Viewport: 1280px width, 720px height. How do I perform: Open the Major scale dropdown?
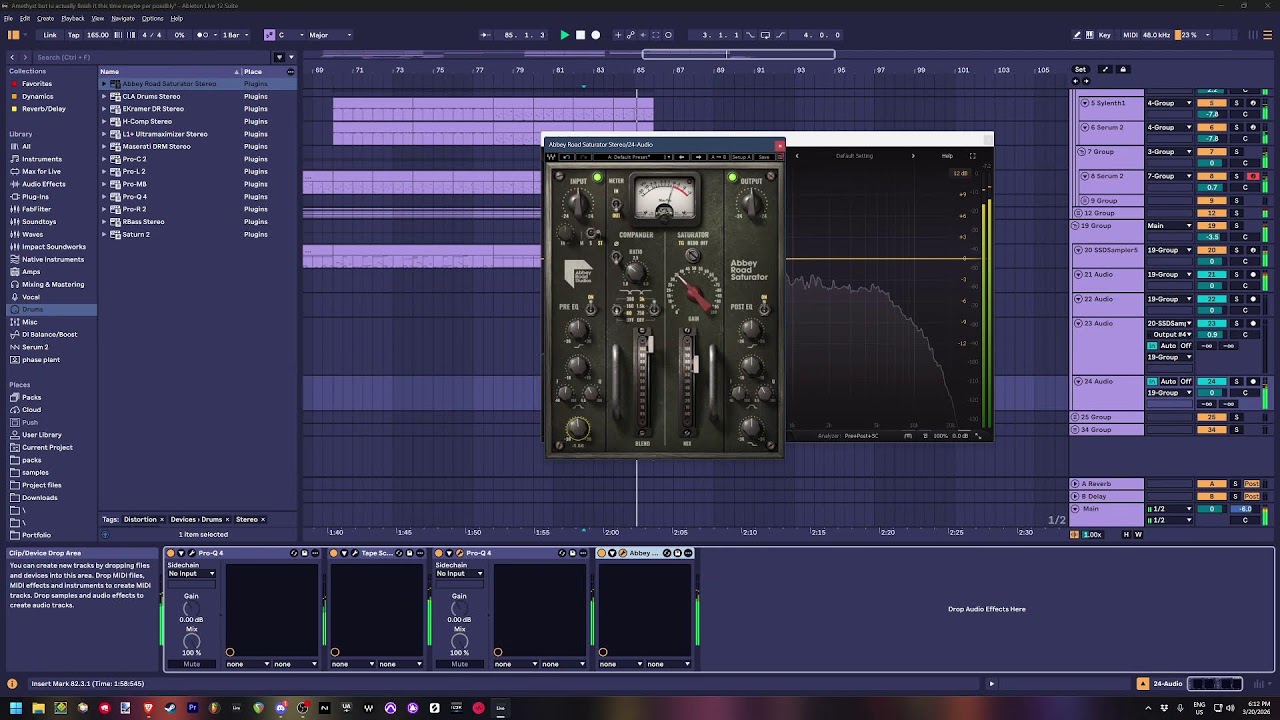328,35
